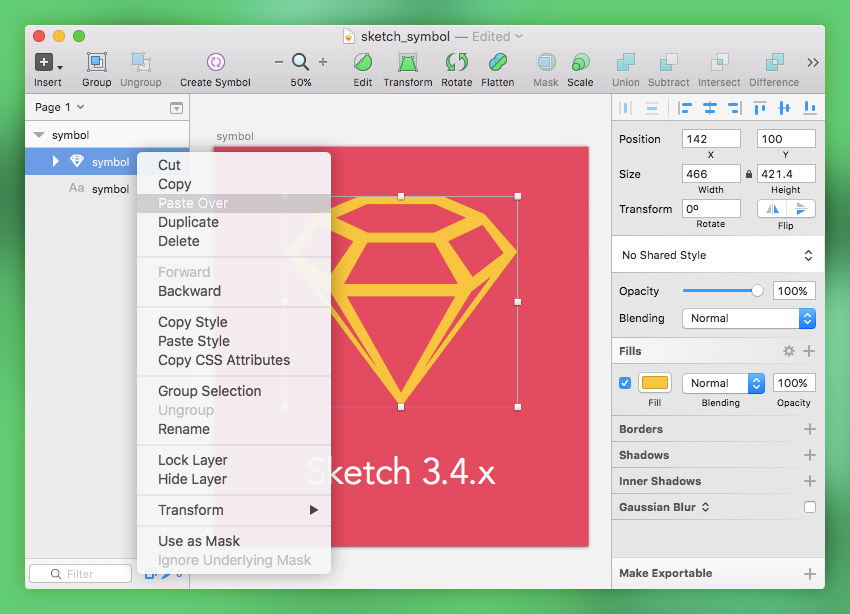Image resolution: width=850 pixels, height=614 pixels.
Task: Open the yellow fill color swatch
Action: tap(654, 383)
